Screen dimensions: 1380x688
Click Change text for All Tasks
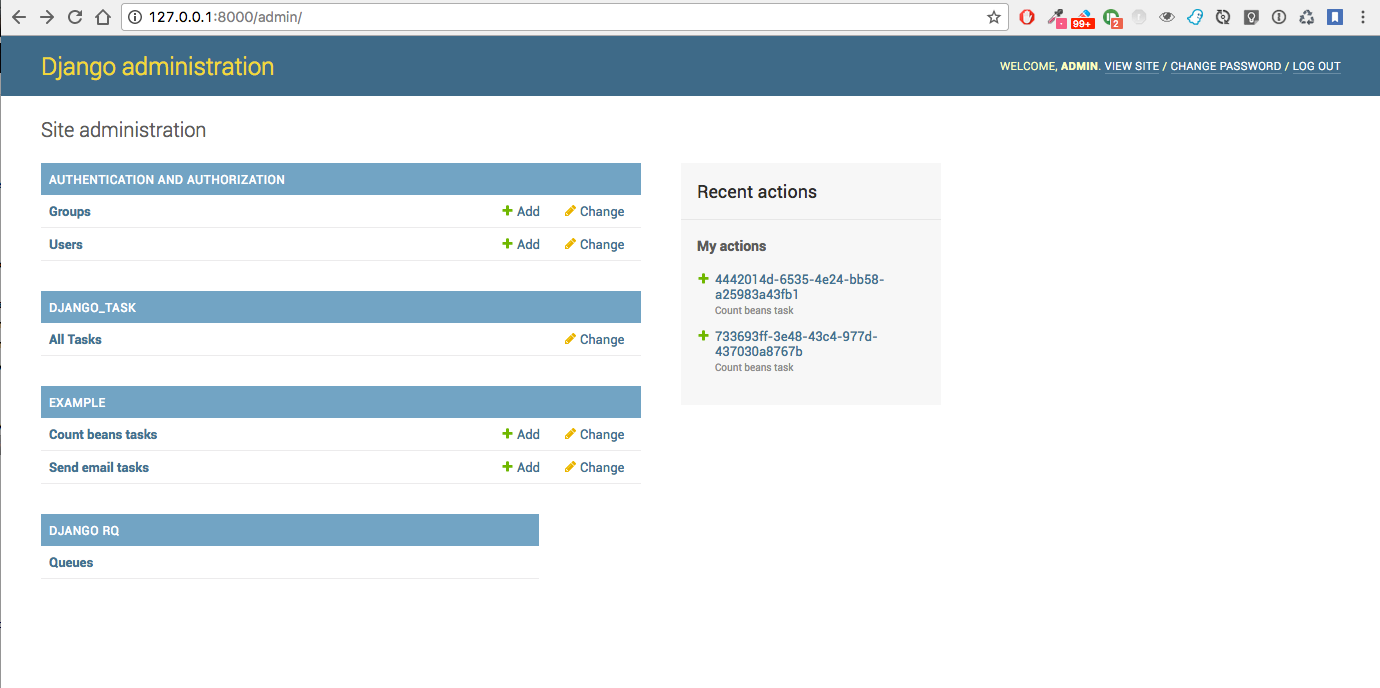tap(602, 339)
